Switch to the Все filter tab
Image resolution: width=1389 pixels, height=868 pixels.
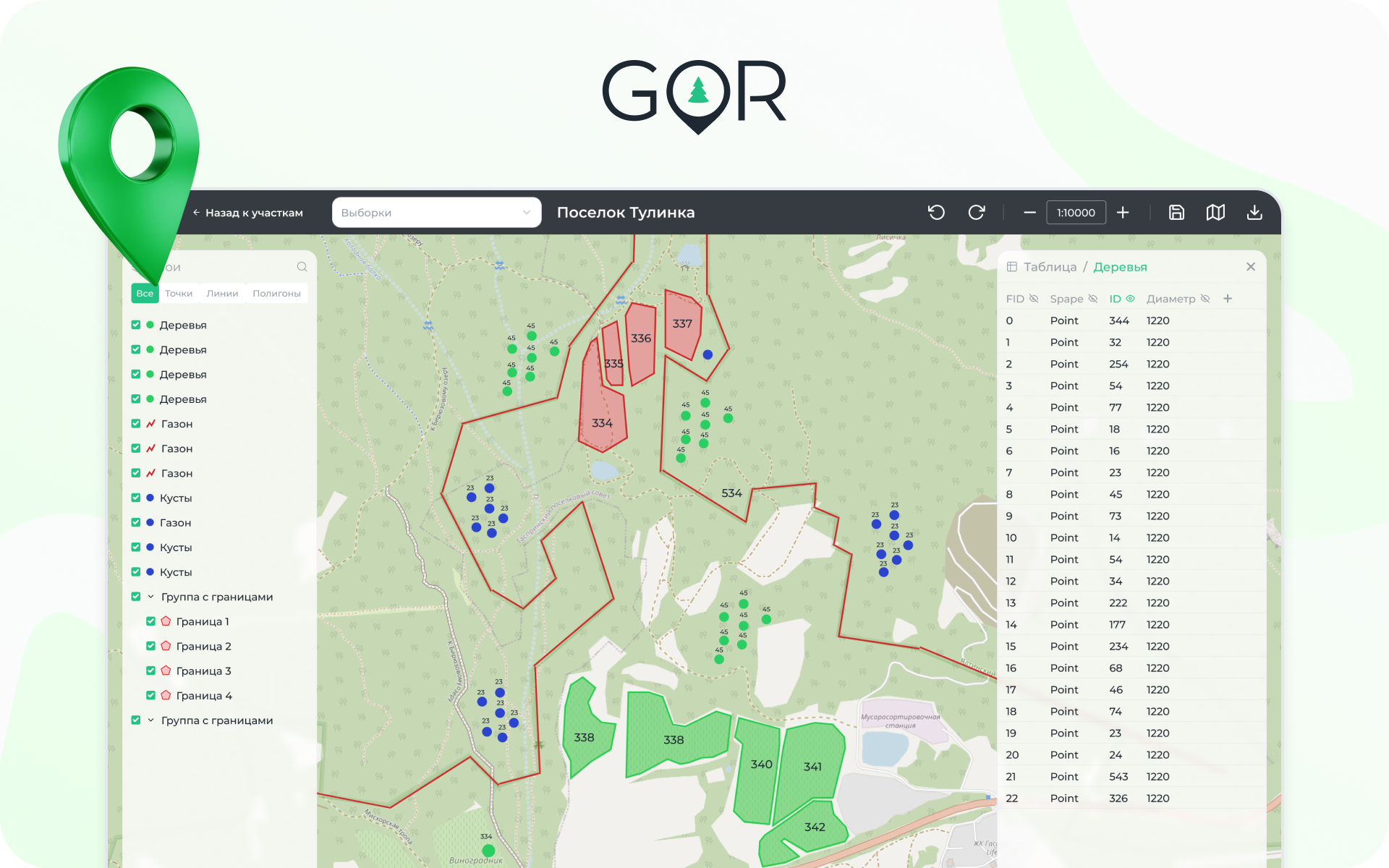point(145,294)
